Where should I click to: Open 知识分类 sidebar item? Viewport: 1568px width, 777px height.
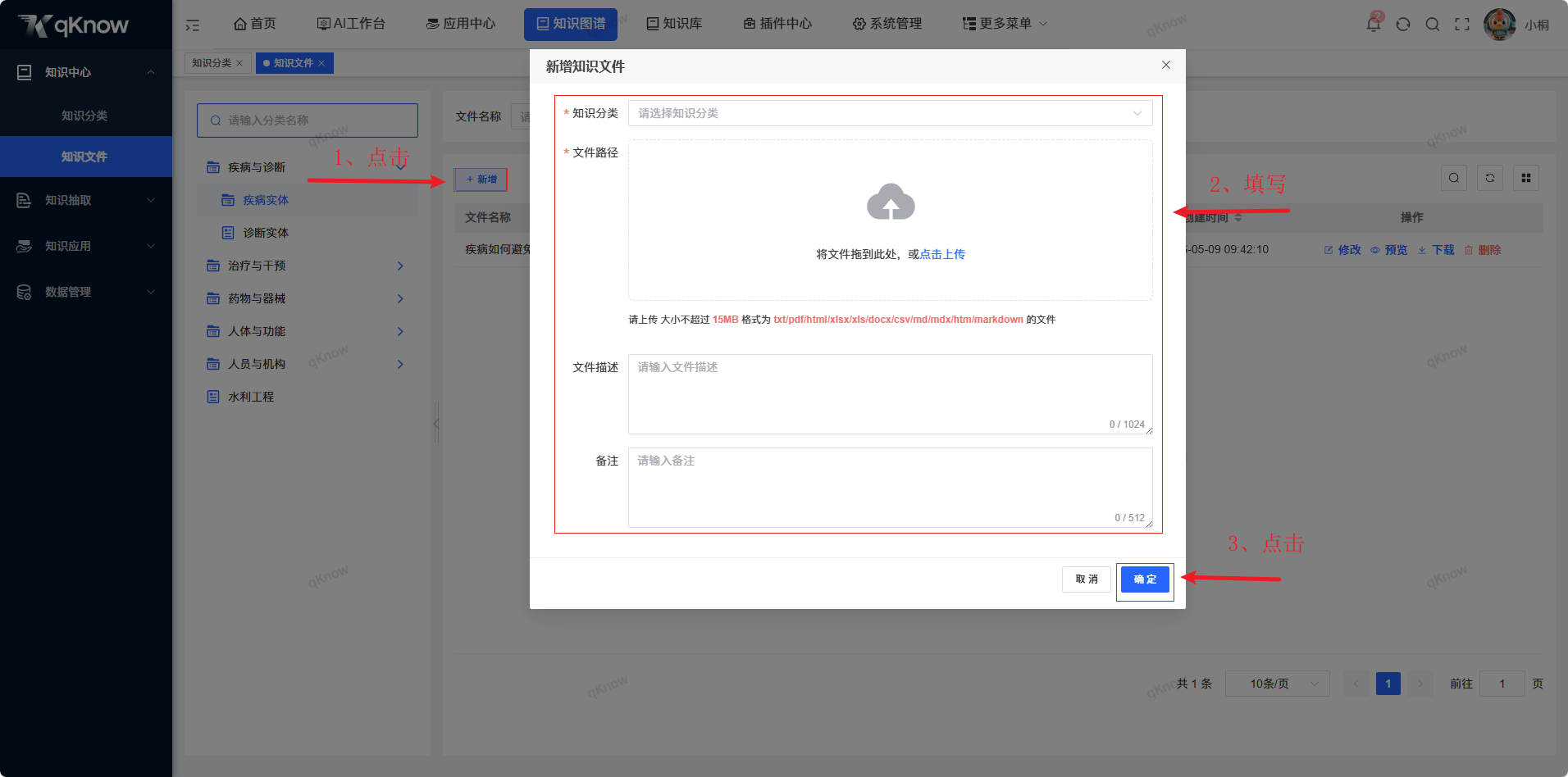pyautogui.click(x=86, y=116)
